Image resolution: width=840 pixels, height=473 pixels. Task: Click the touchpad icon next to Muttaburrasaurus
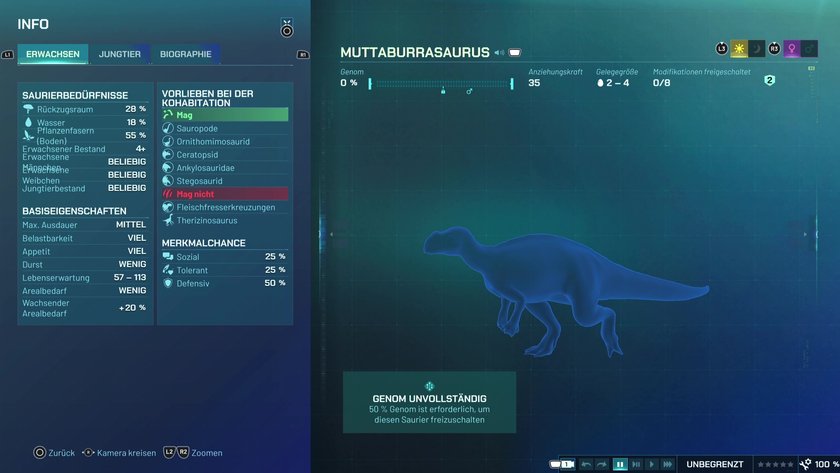[515, 52]
